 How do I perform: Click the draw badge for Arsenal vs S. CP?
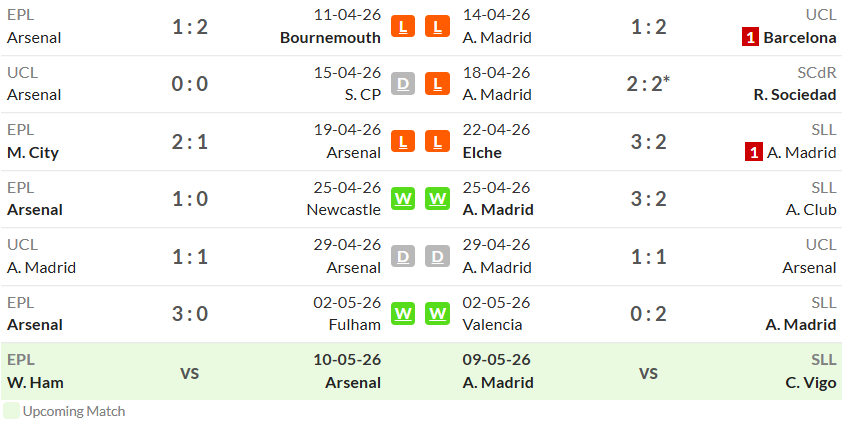pos(403,84)
